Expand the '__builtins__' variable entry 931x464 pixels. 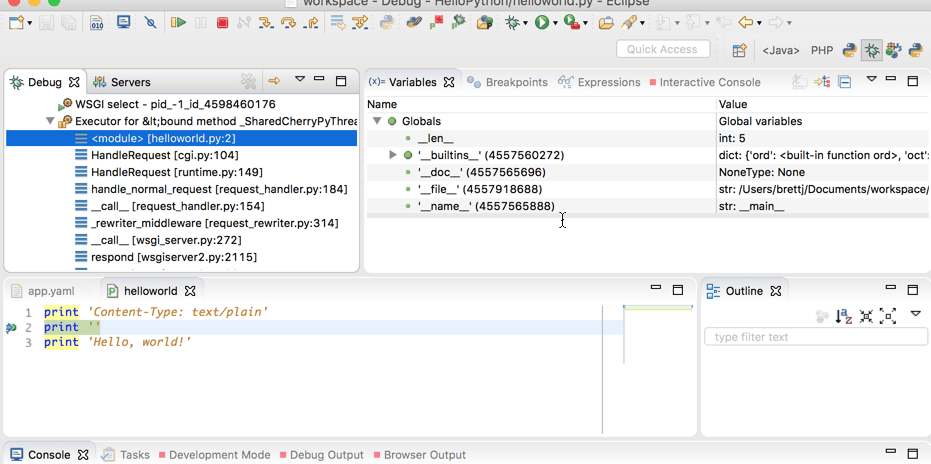[393, 155]
